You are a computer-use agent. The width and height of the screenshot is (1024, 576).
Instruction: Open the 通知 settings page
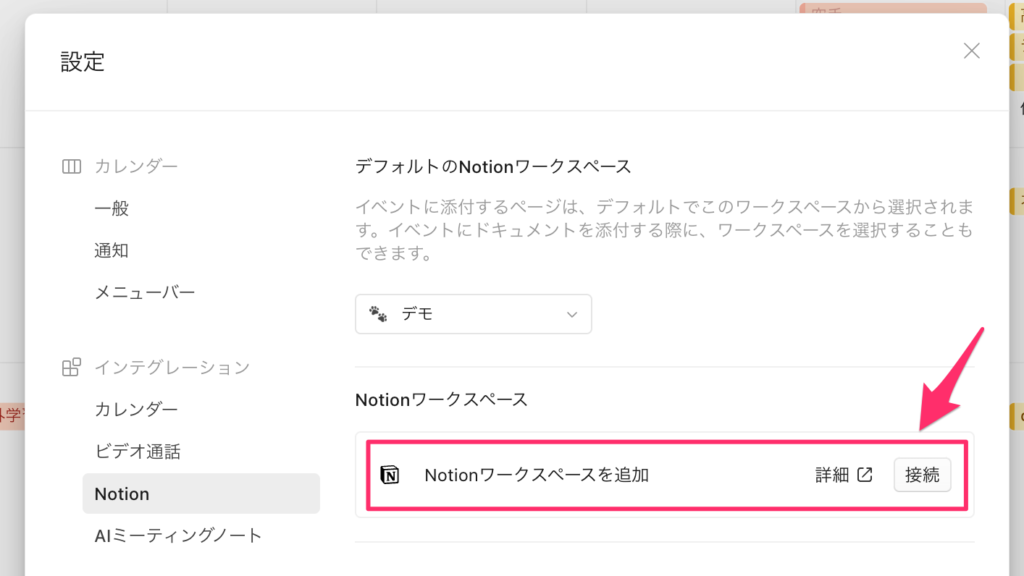pos(111,250)
